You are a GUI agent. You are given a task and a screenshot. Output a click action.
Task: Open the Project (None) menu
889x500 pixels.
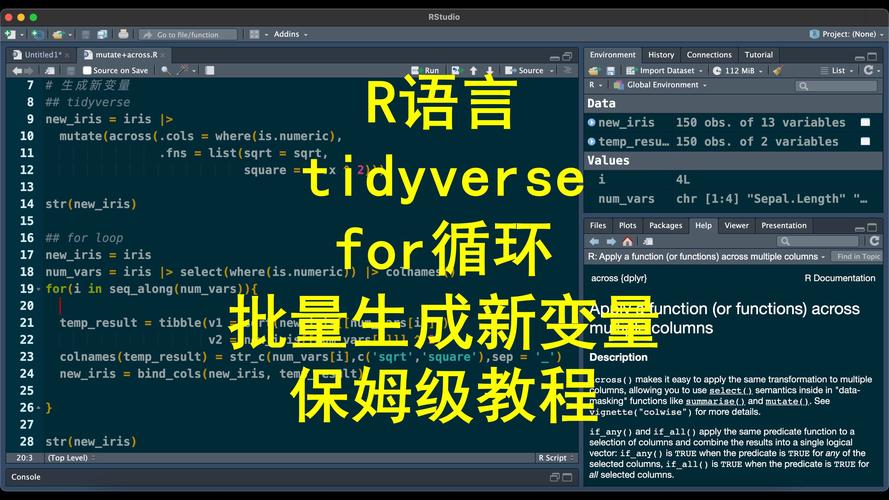click(846, 35)
